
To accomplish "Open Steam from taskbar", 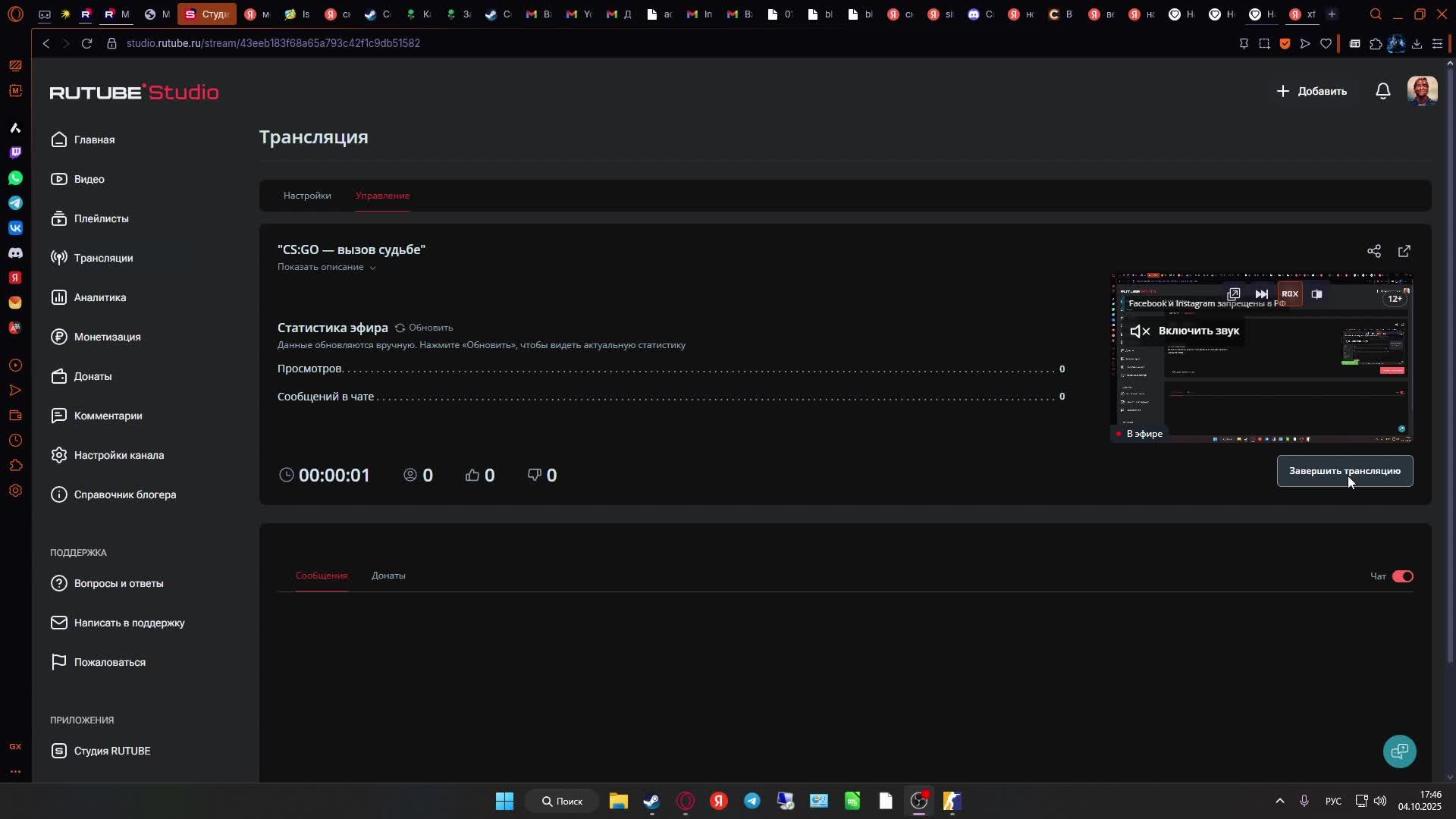I will point(651,802).
